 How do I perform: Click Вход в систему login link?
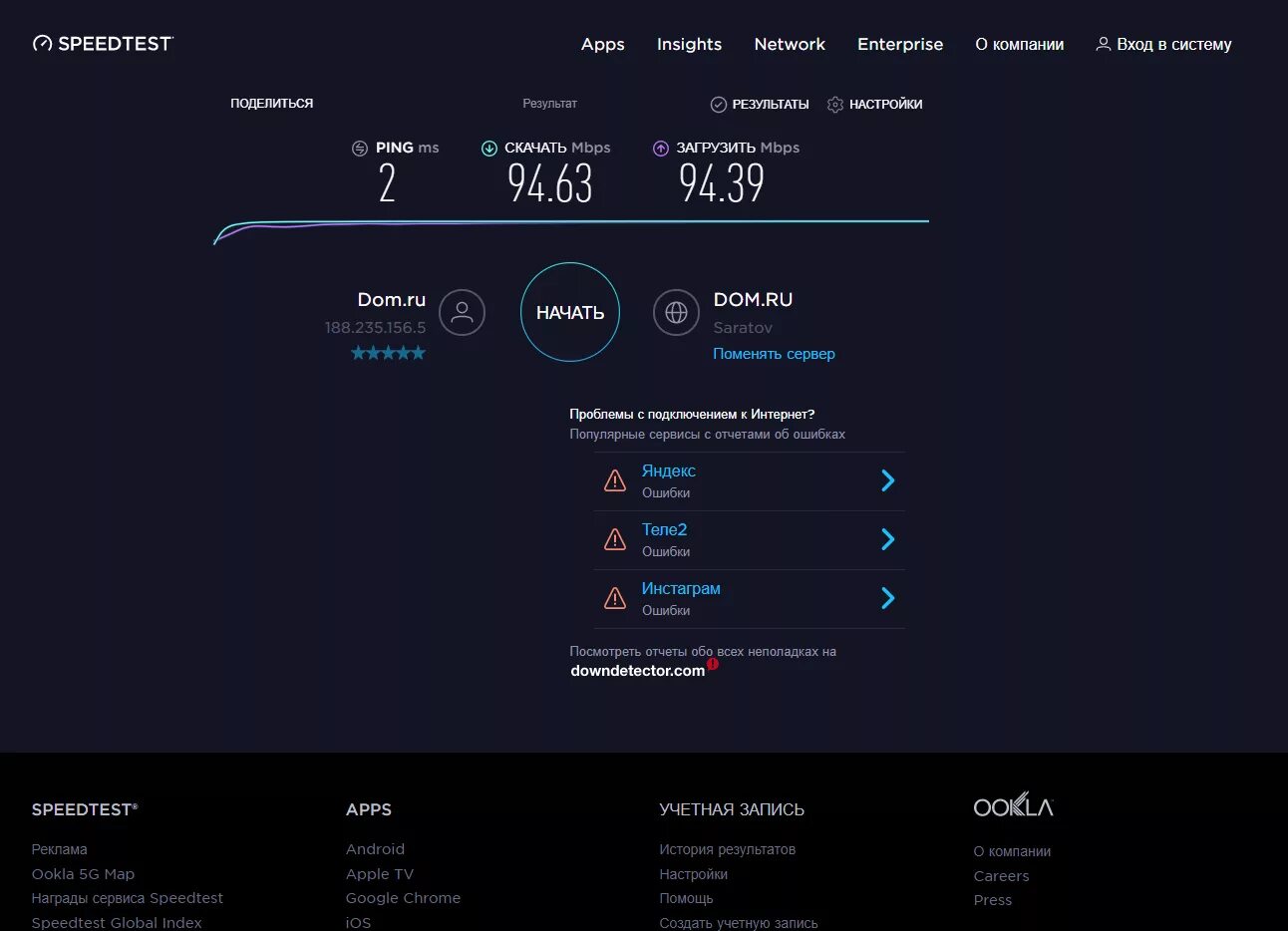[x=1173, y=44]
